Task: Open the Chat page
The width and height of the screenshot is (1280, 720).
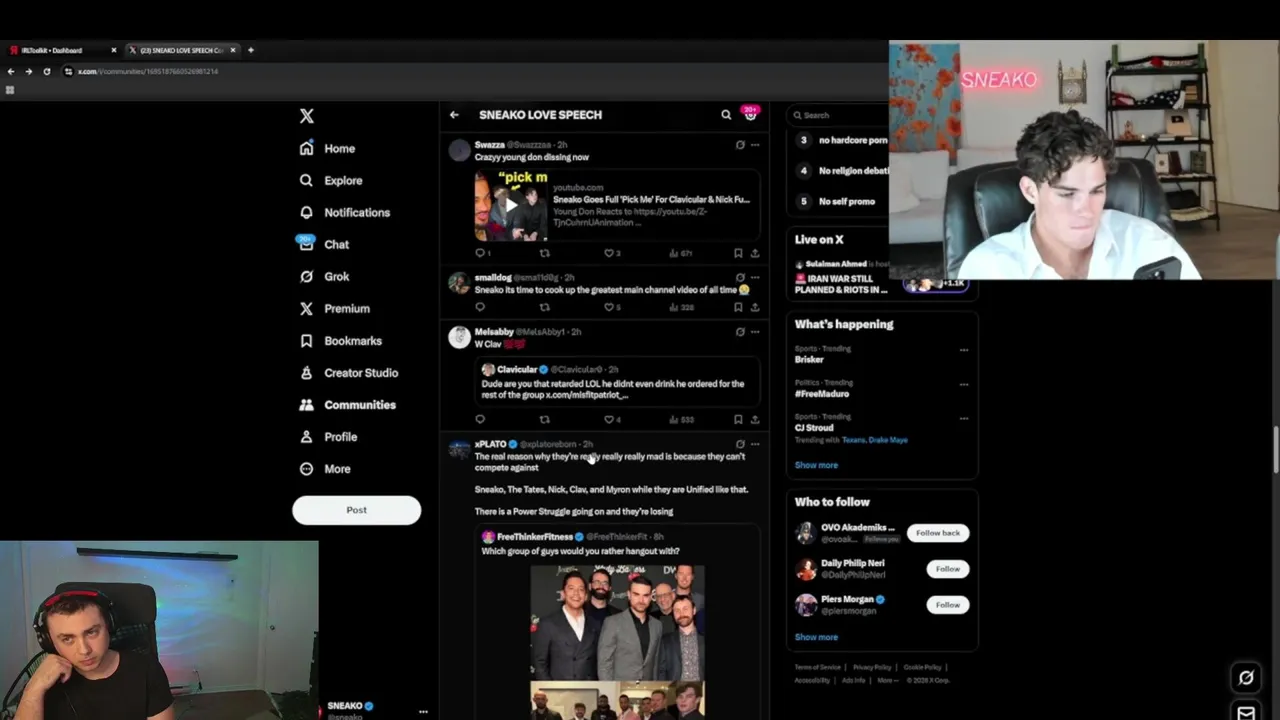Action: click(324, 244)
